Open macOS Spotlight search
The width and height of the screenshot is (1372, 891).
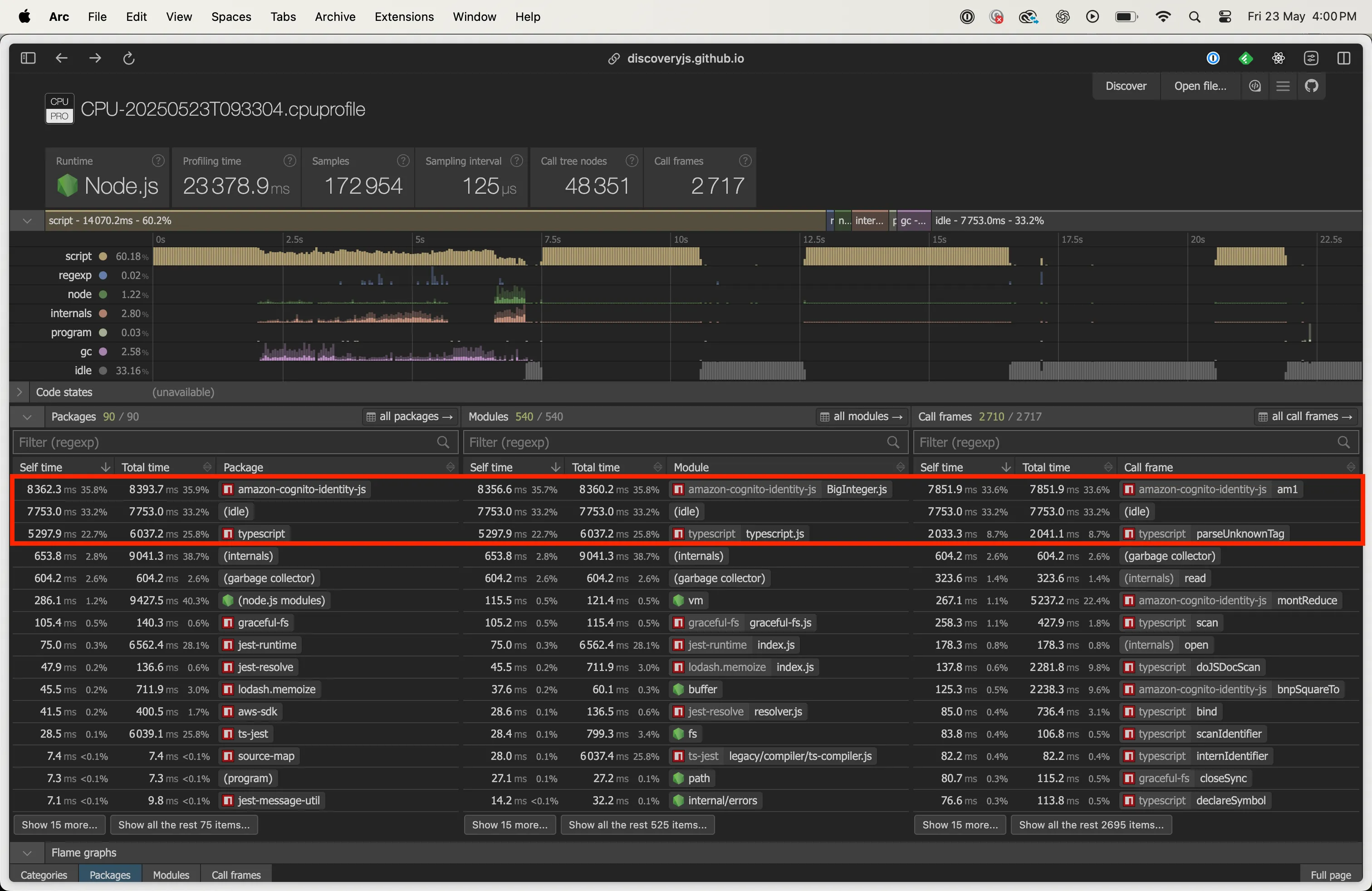[1195, 17]
